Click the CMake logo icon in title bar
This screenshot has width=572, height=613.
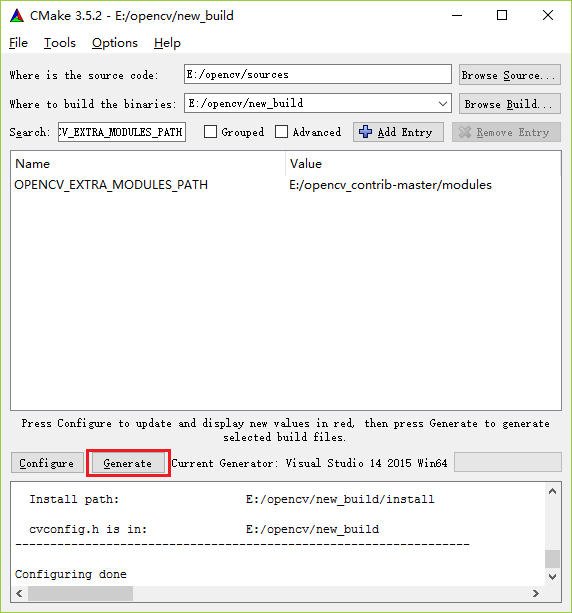tap(17, 16)
